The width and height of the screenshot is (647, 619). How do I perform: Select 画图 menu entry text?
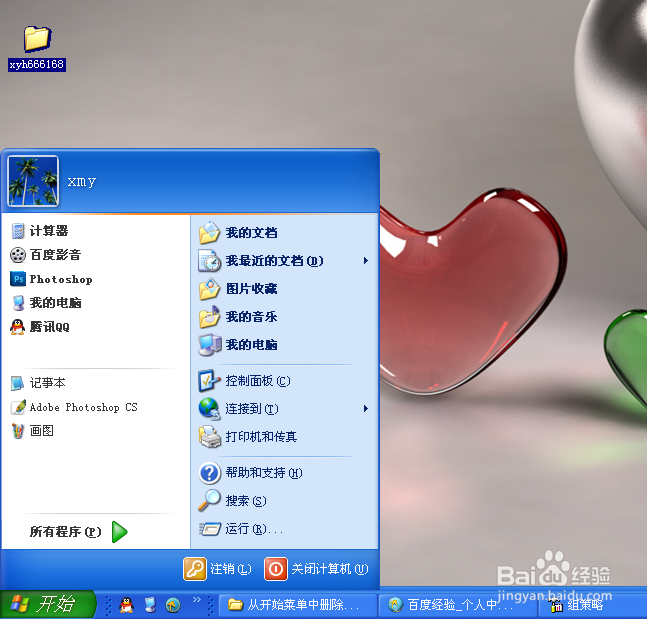pos(42,431)
